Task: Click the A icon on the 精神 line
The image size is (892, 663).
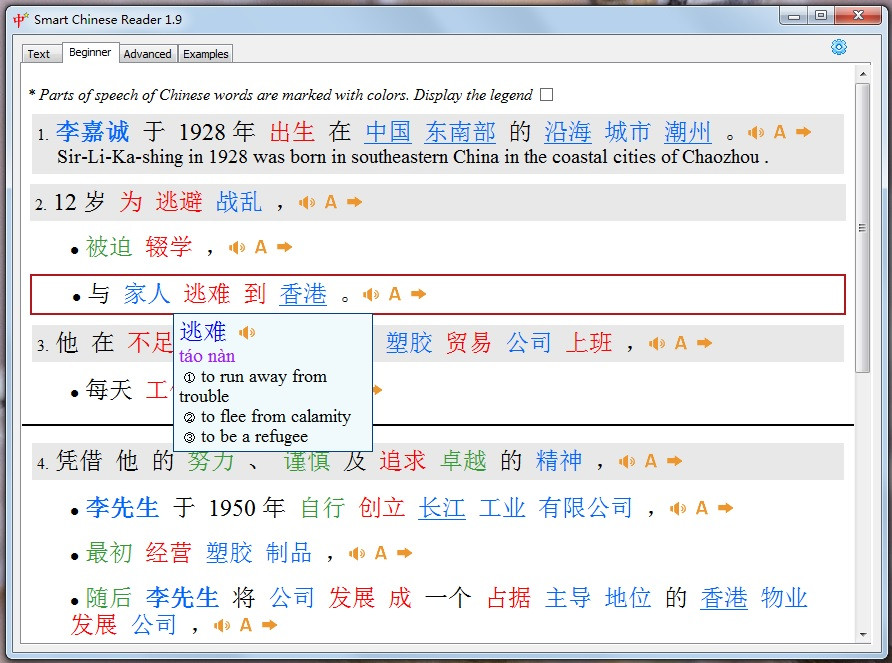Action: pos(651,461)
